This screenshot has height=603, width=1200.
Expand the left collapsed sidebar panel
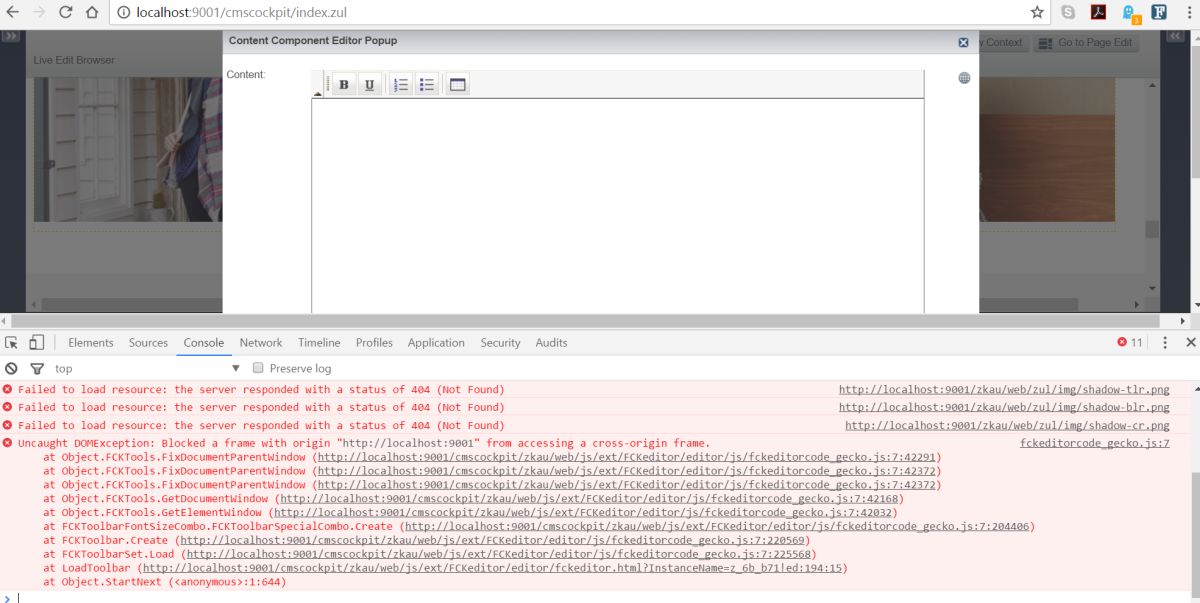(x=11, y=36)
